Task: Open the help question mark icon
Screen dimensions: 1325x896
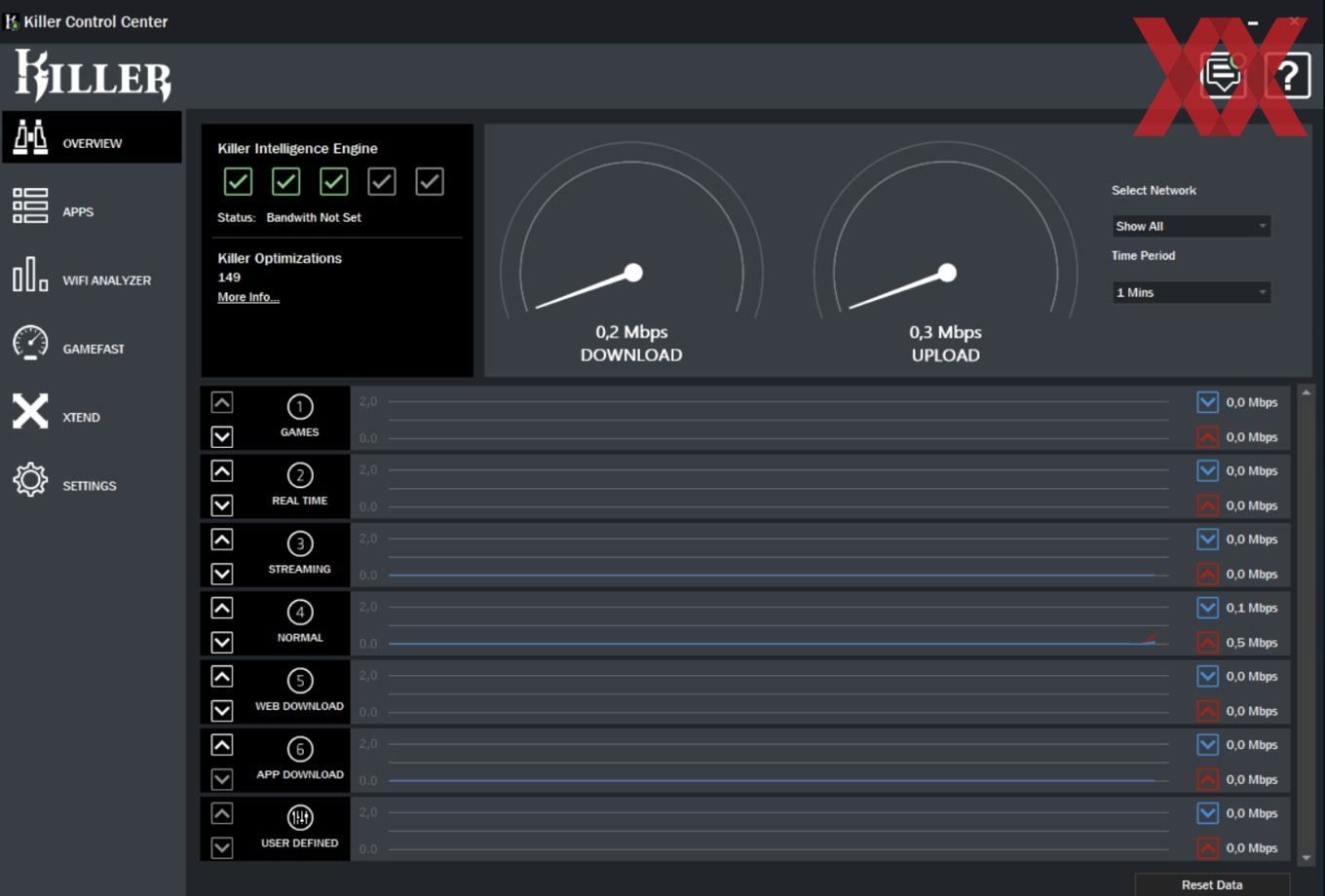Action: 1287,75
